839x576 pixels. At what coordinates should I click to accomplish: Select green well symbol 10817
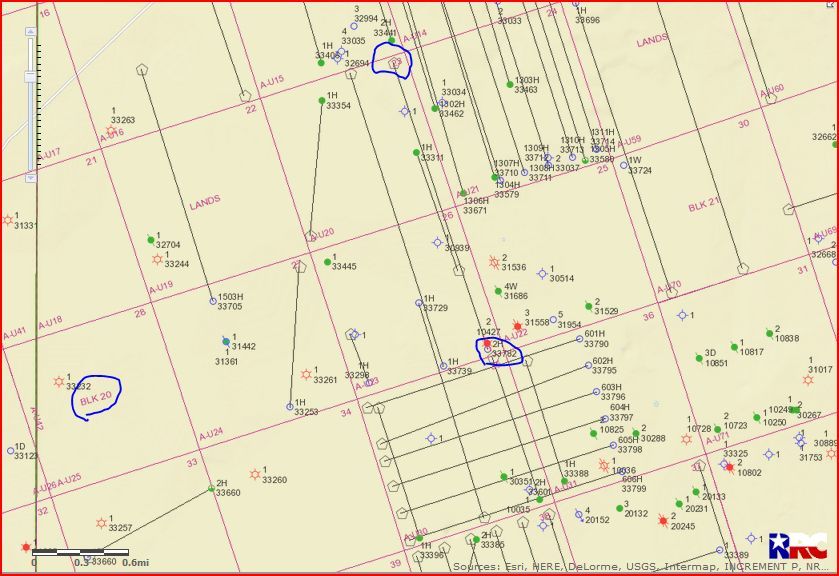(735, 347)
